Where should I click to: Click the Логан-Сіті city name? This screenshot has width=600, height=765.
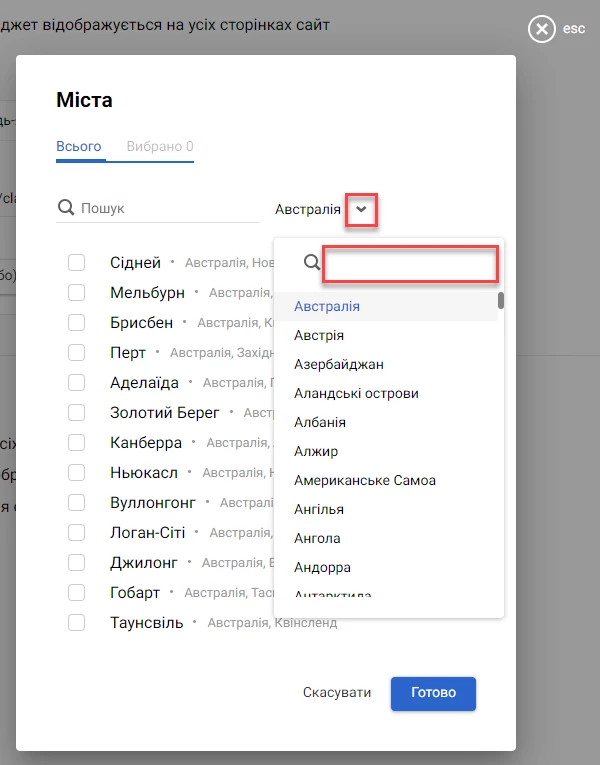click(x=147, y=532)
